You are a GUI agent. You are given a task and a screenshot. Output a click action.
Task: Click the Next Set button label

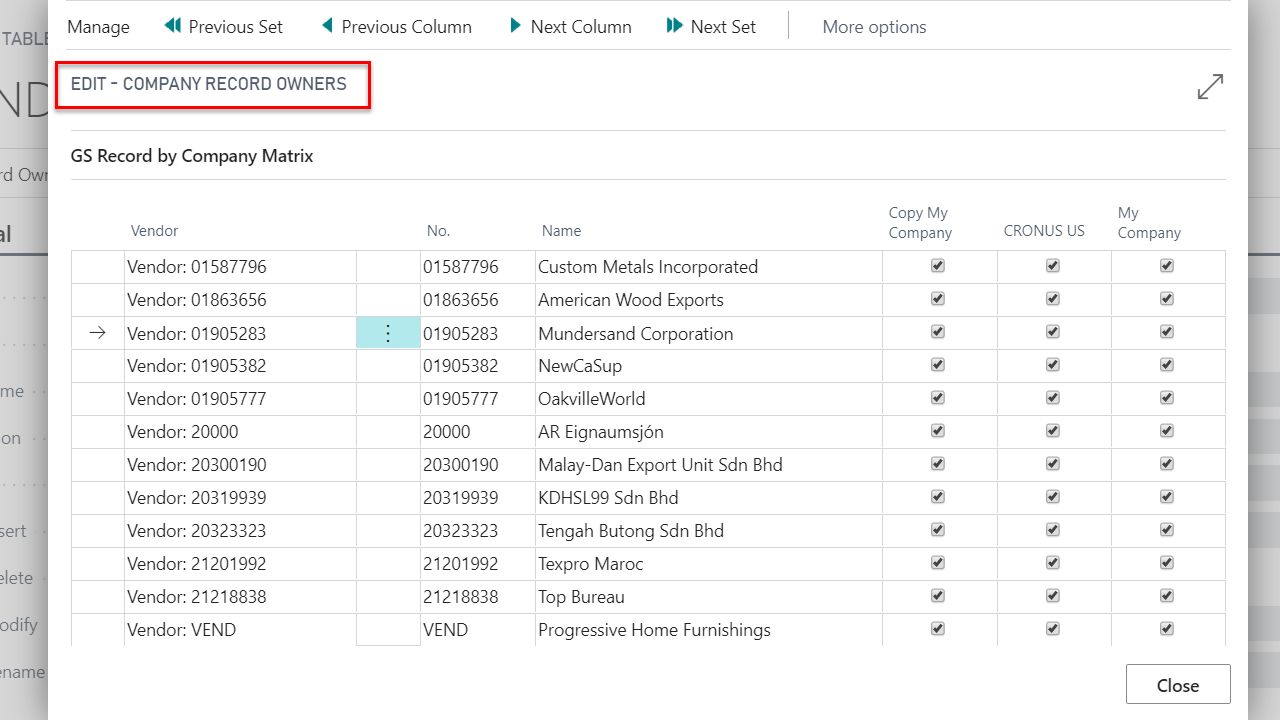pos(723,27)
